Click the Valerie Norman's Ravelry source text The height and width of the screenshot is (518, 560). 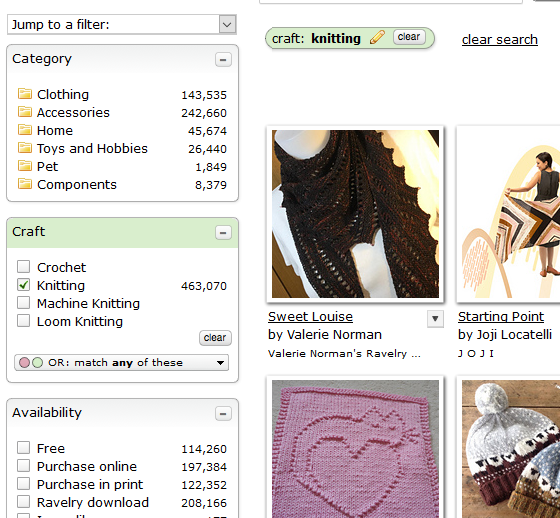coord(344,354)
